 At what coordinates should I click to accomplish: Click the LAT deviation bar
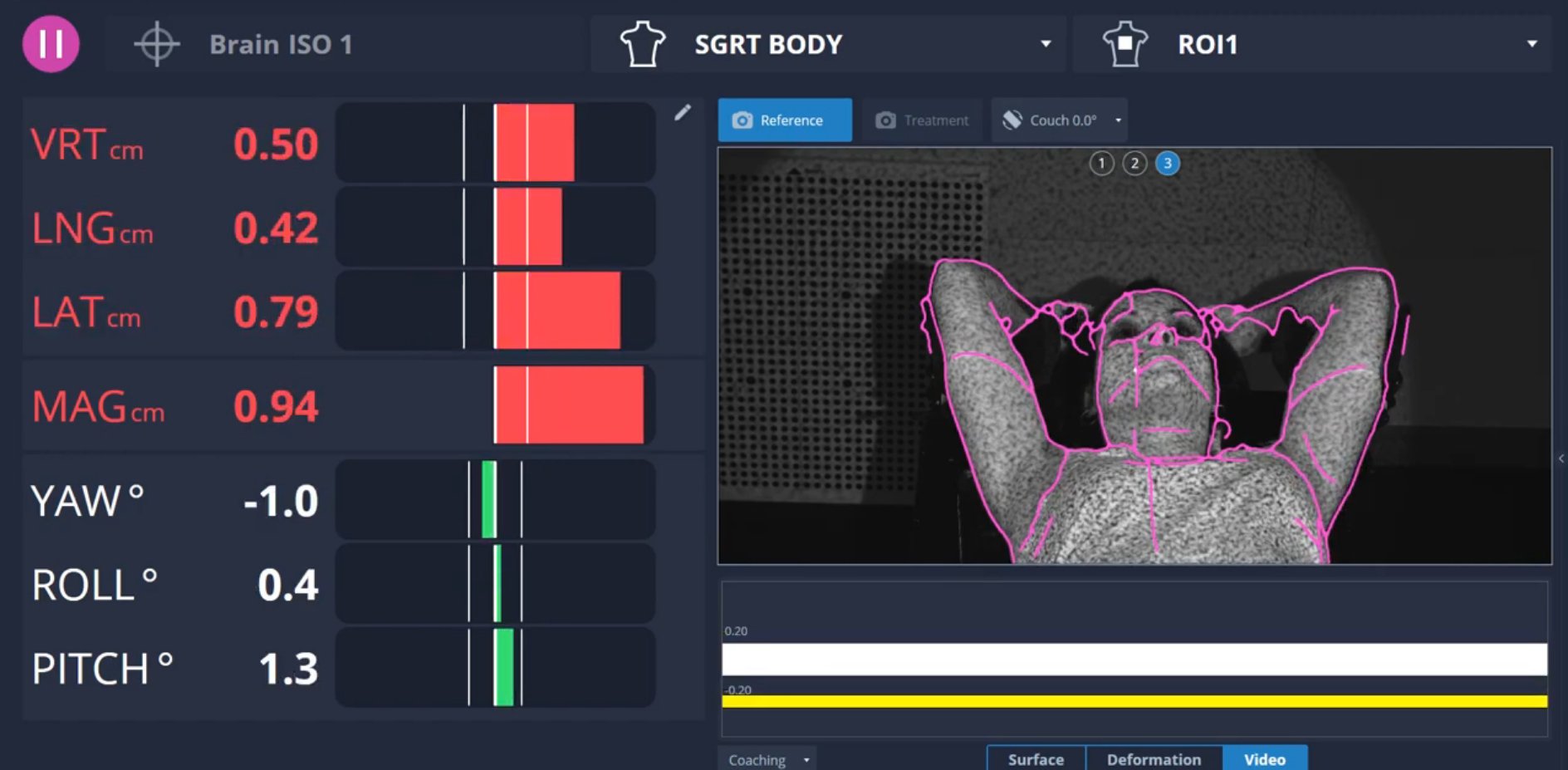tap(495, 311)
